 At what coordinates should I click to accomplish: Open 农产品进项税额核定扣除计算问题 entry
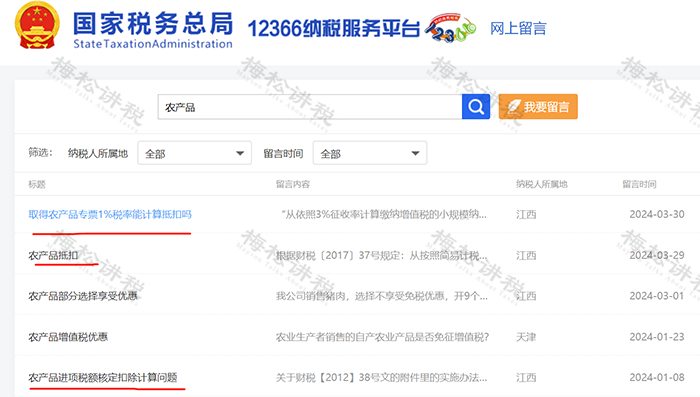[x=103, y=378]
